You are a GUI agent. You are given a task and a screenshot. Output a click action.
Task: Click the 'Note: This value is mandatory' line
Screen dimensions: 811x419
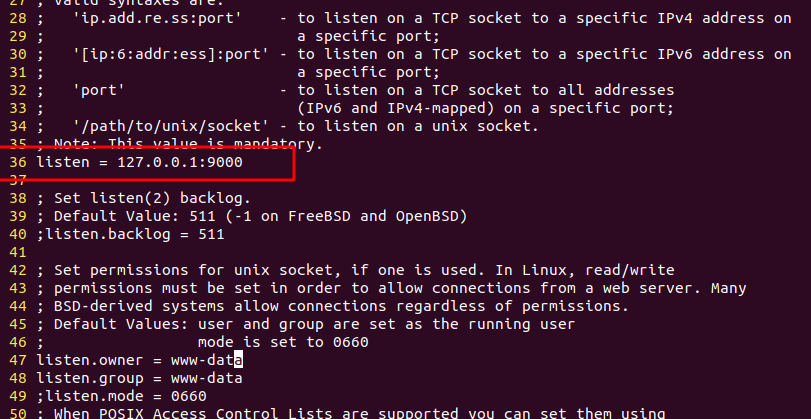point(179,144)
